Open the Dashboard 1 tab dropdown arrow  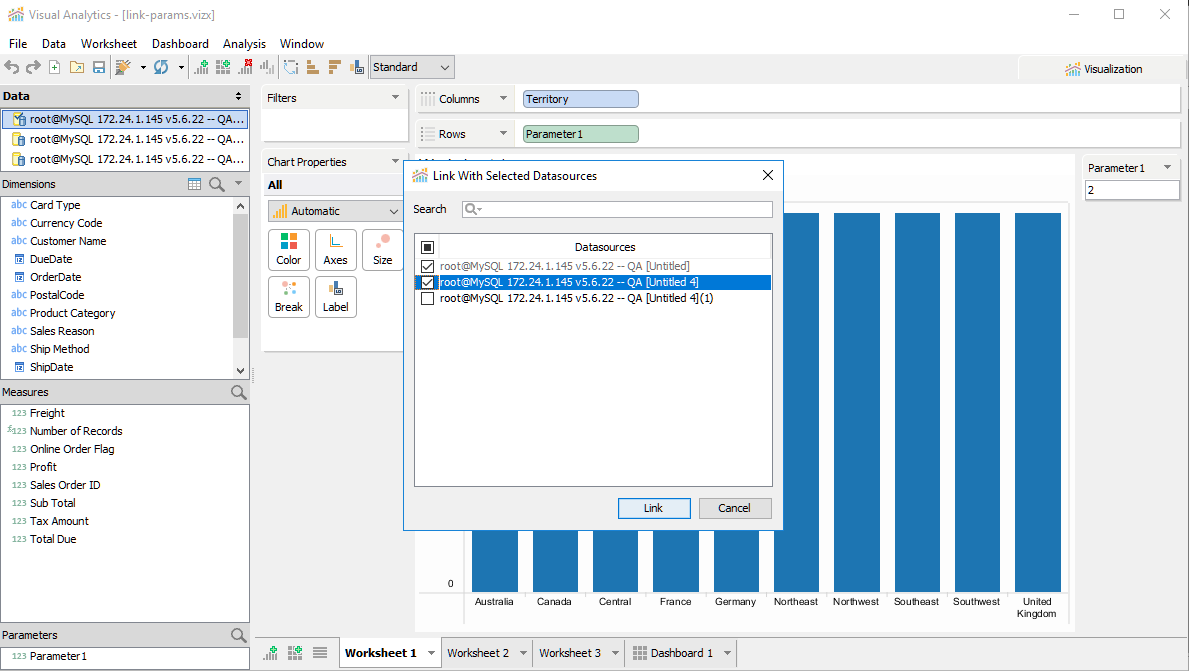727,653
